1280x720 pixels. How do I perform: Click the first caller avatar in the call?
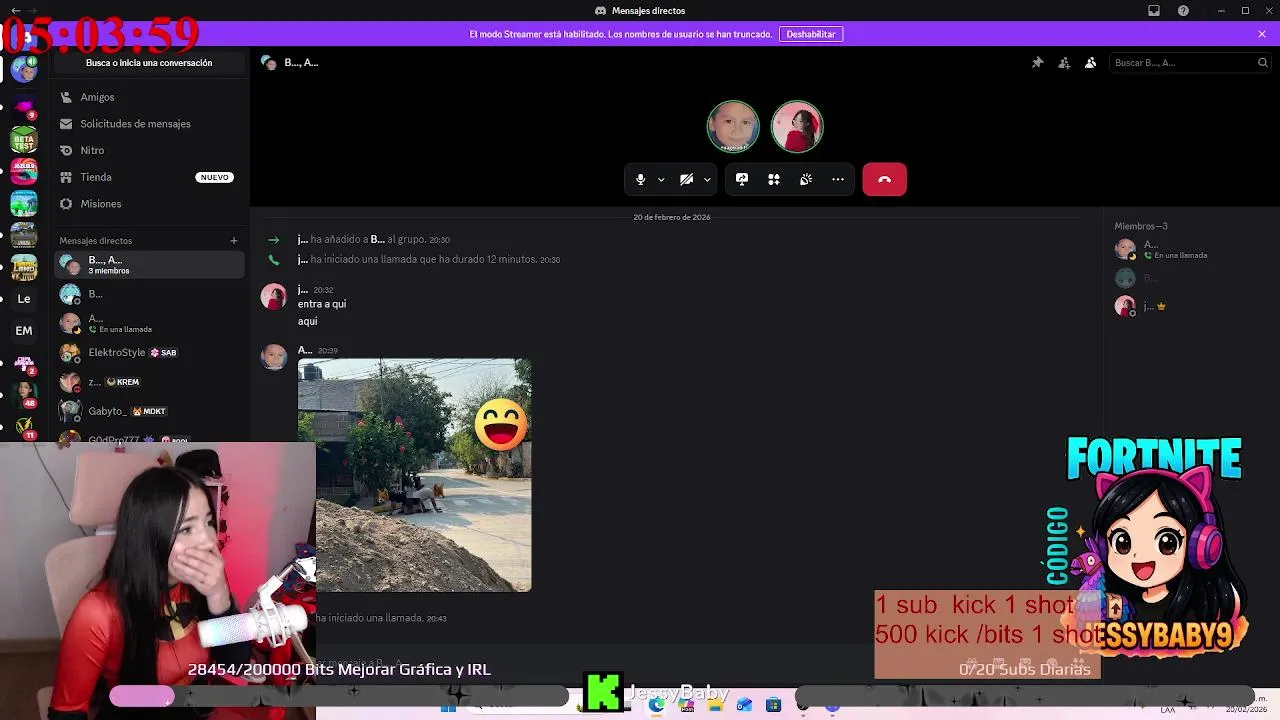[733, 127]
